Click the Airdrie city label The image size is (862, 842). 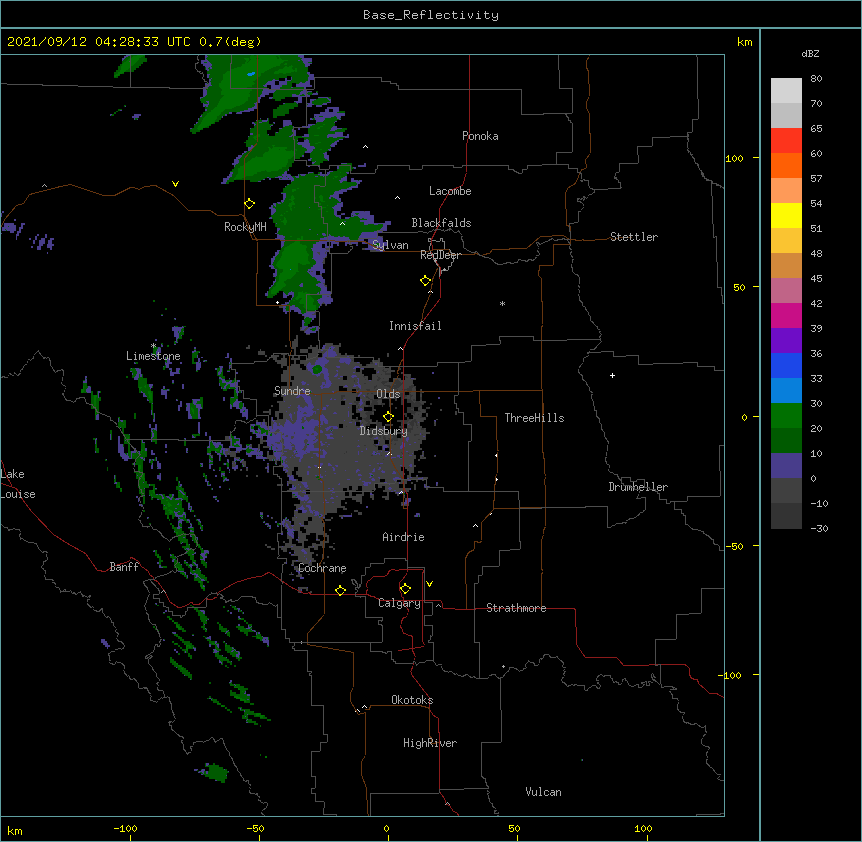pyautogui.click(x=404, y=537)
